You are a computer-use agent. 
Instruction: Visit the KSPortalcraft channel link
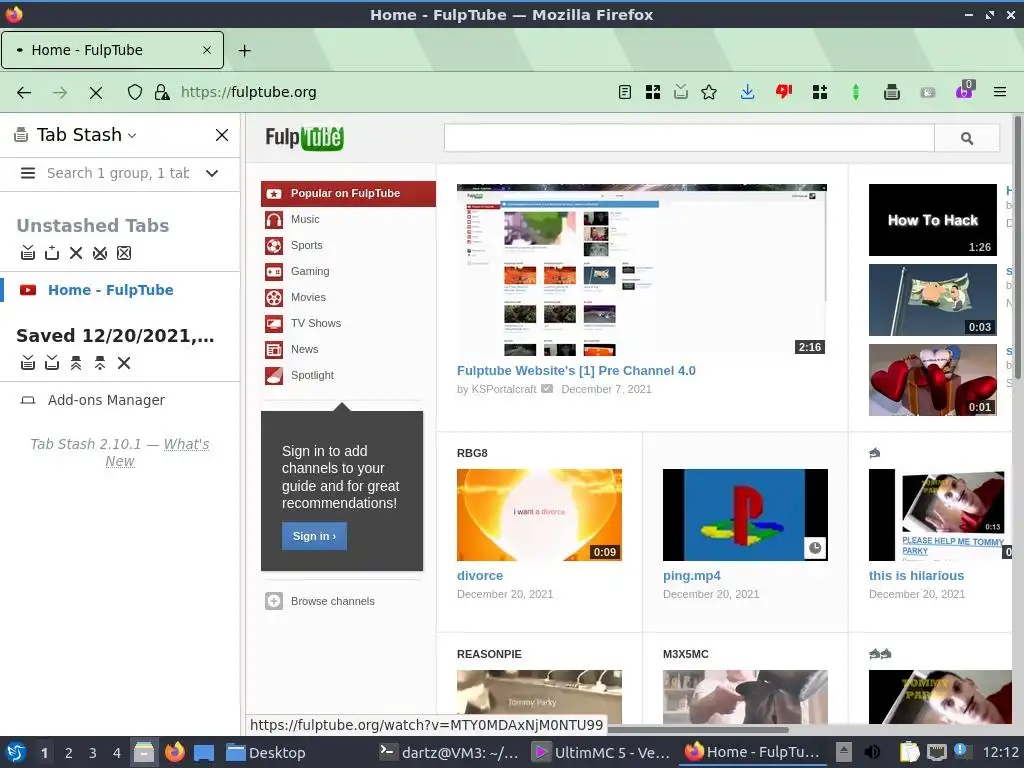coord(504,389)
